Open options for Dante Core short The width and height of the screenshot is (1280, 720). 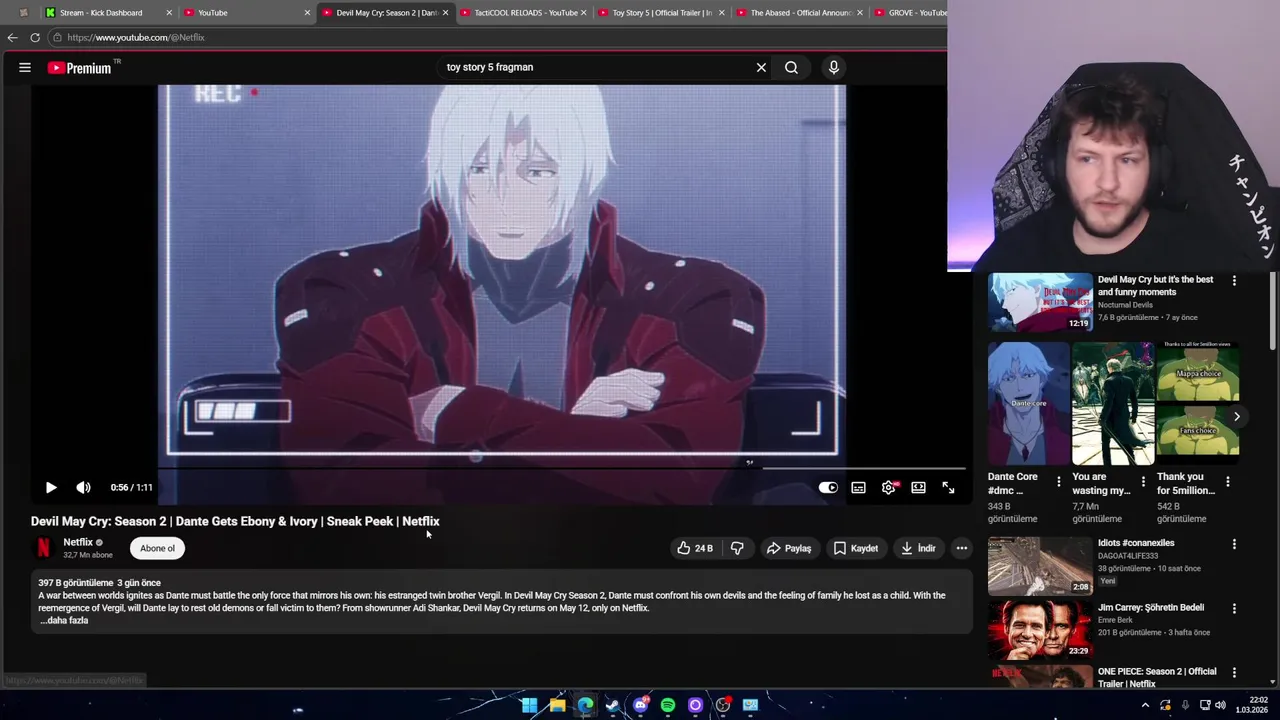pyautogui.click(x=1059, y=482)
